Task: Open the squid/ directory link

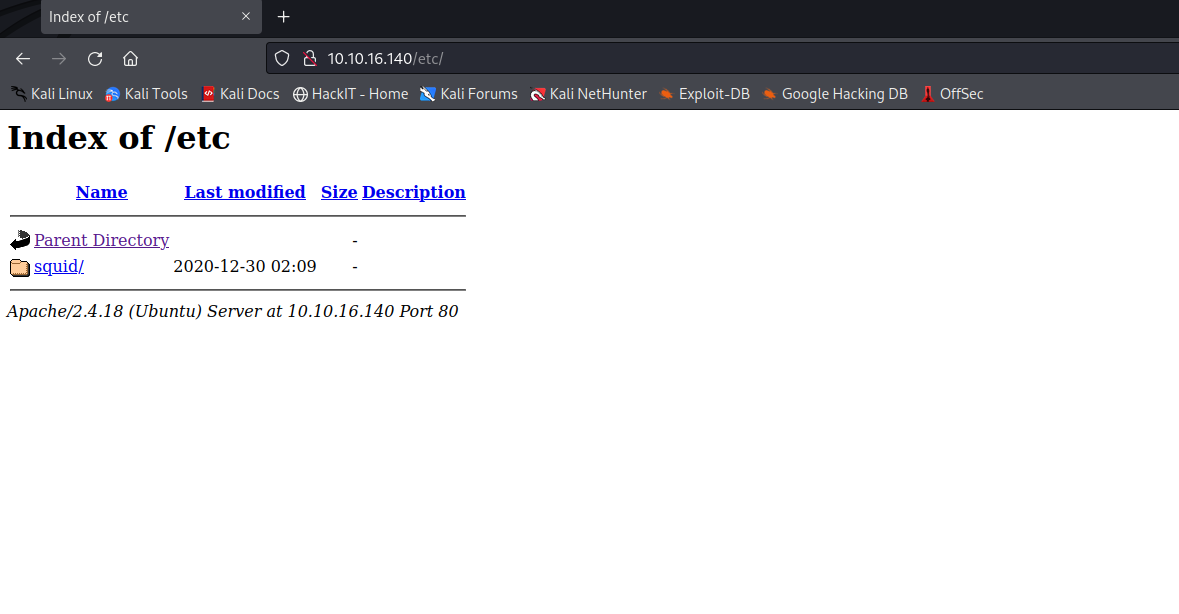Action: point(59,267)
